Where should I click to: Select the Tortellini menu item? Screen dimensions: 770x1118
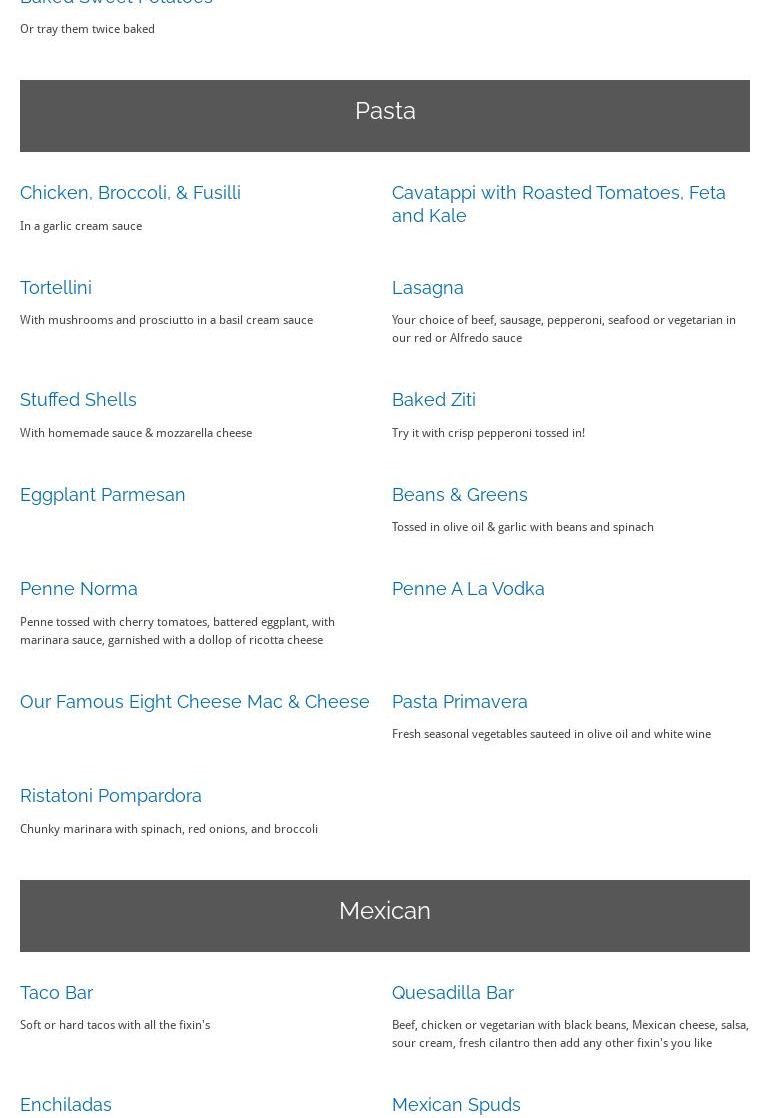coord(56,287)
